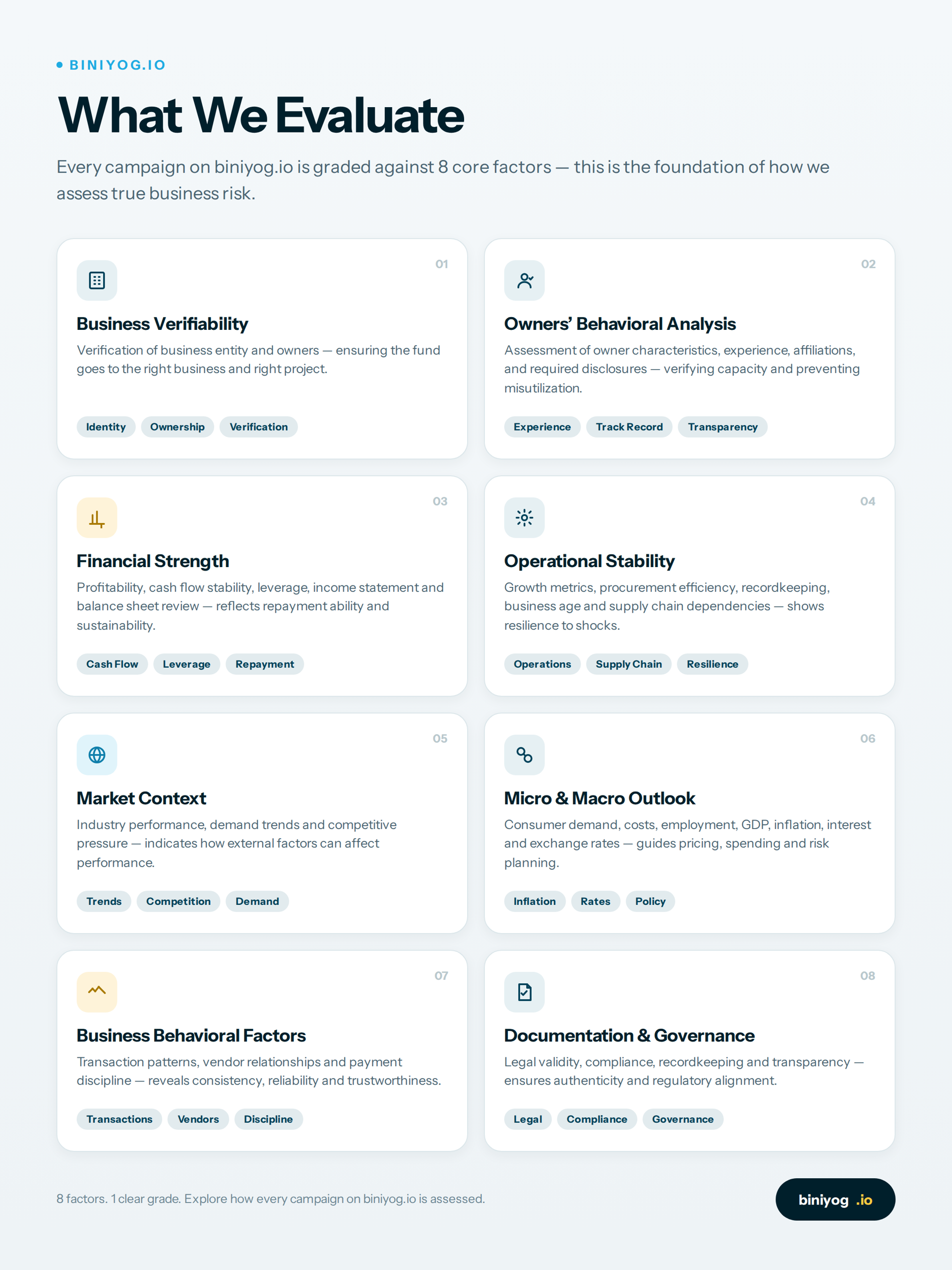Open the Financial Strength card title

coord(153,561)
